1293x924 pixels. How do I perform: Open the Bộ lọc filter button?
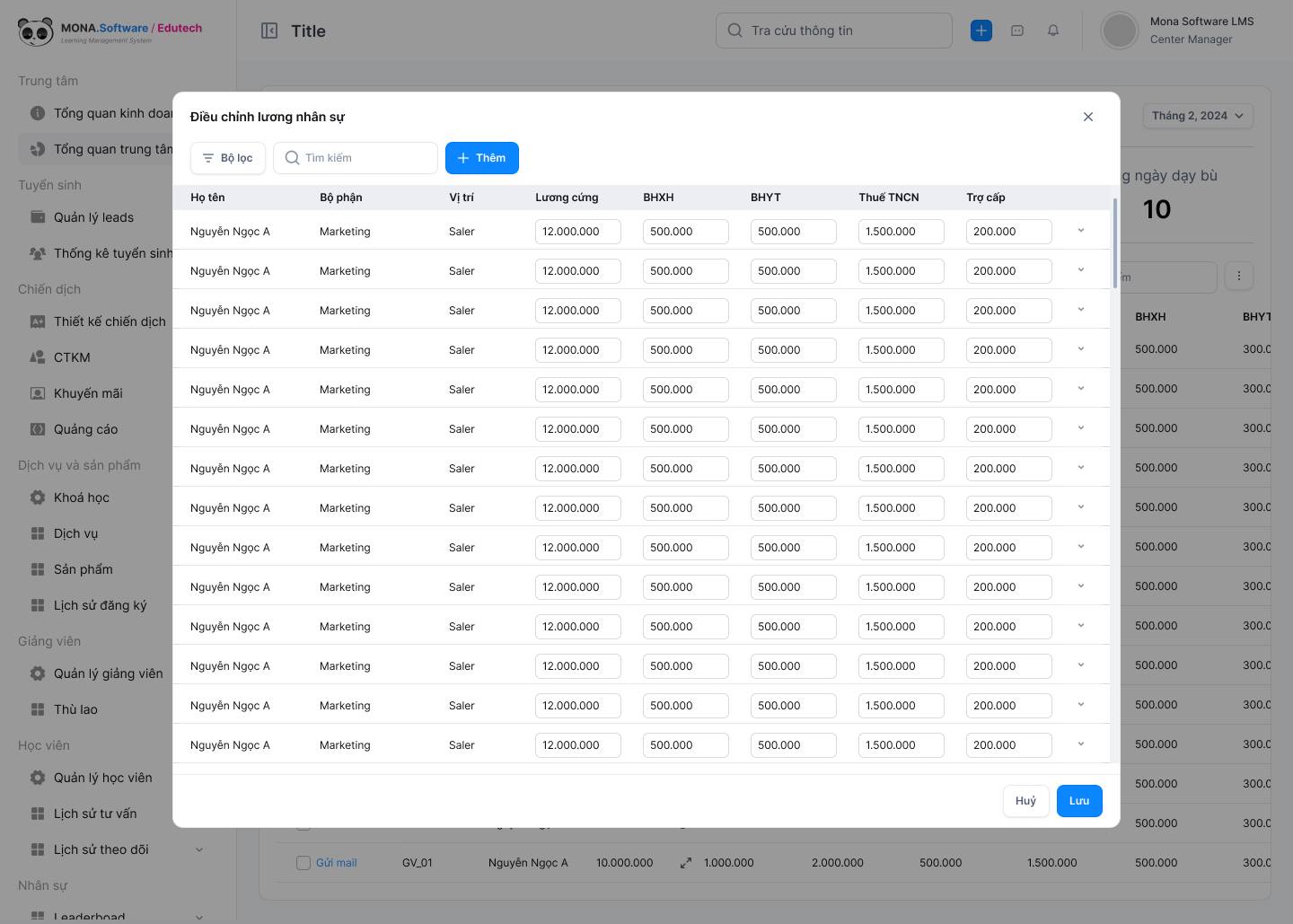click(x=228, y=158)
